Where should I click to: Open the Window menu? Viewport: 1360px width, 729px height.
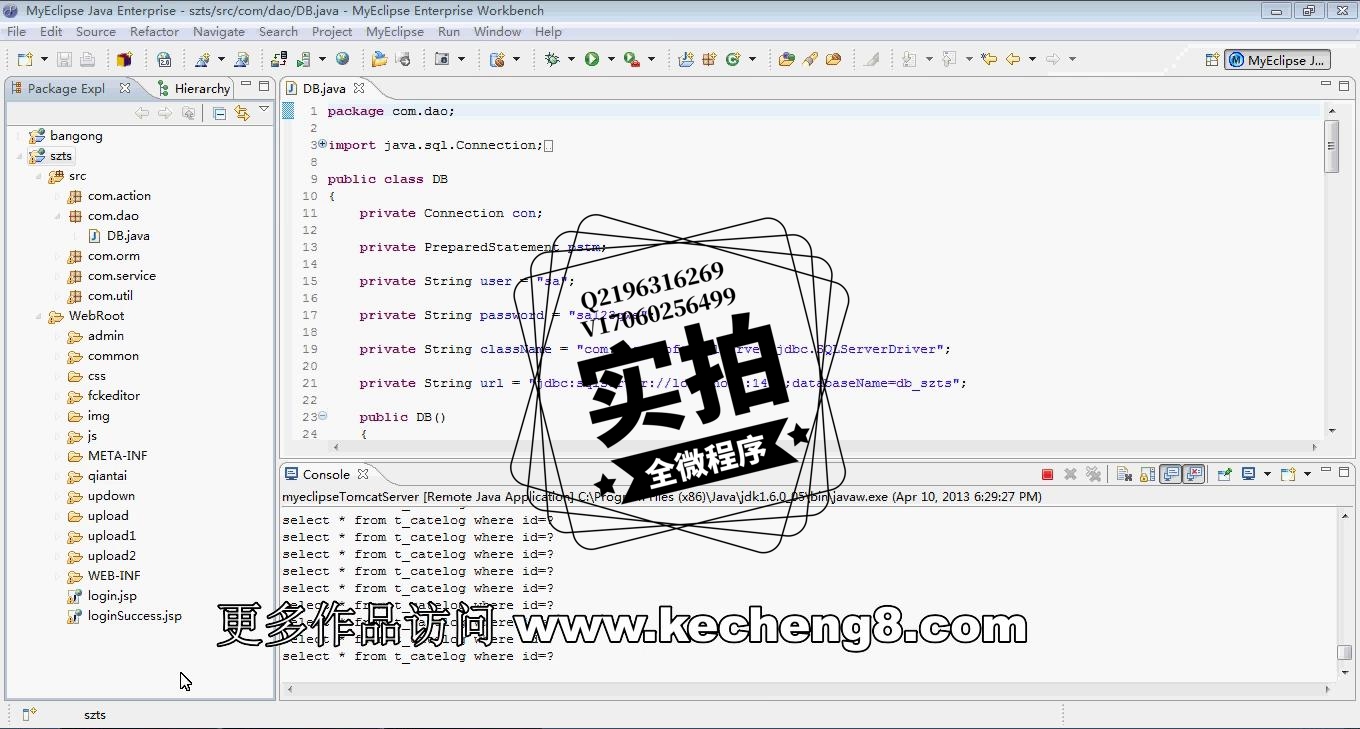tap(497, 32)
